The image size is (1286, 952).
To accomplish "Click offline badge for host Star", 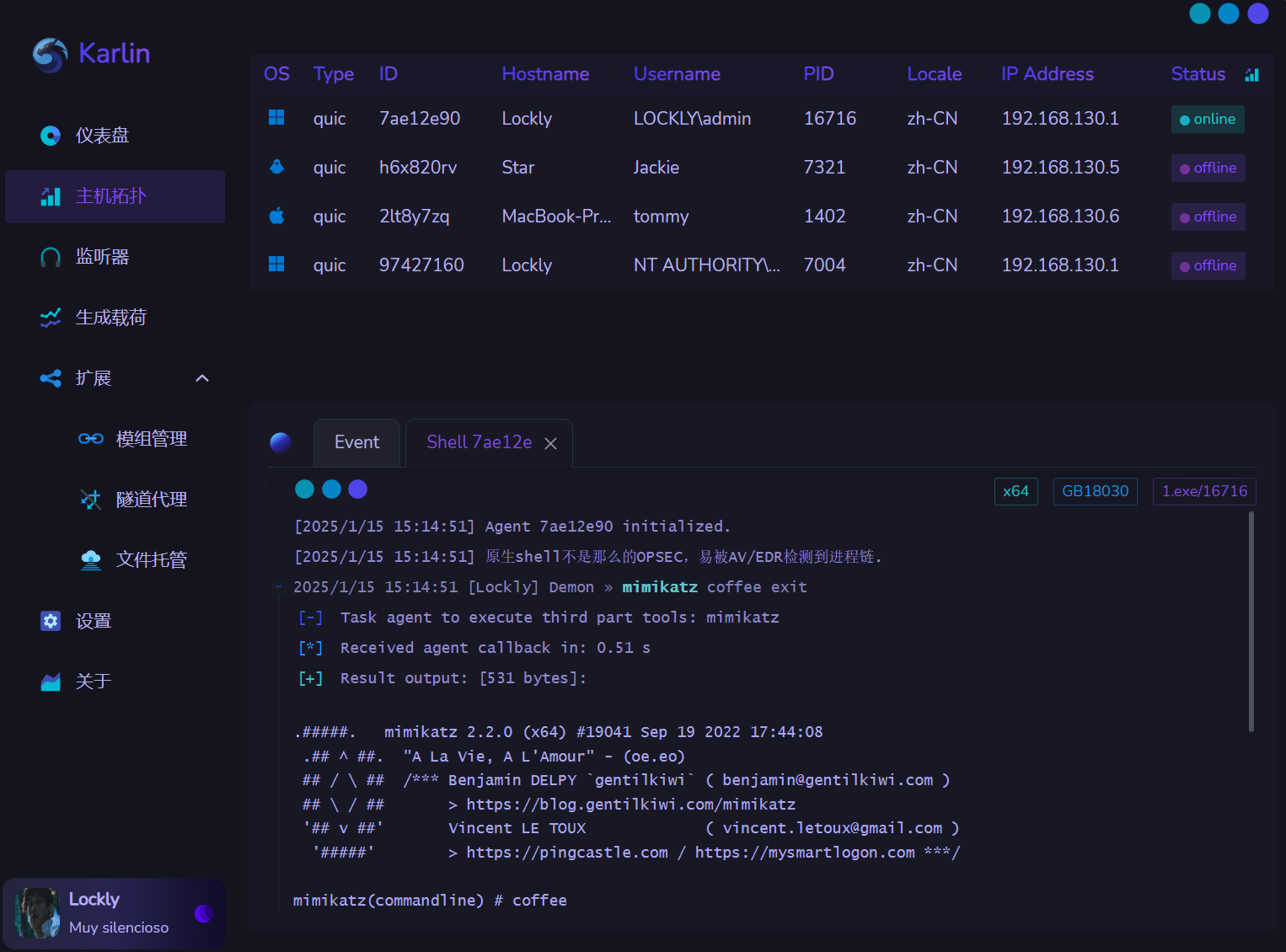I will pyautogui.click(x=1208, y=168).
